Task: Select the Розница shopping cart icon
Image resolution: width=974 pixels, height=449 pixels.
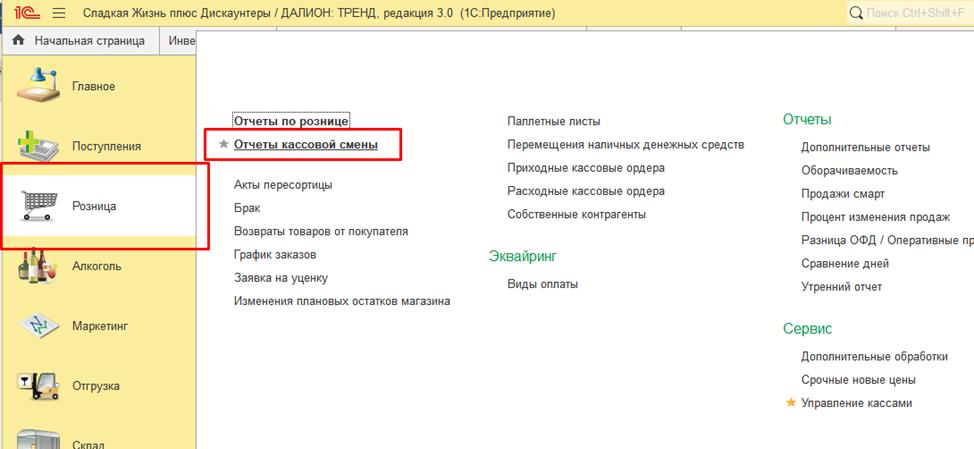Action: pos(40,204)
